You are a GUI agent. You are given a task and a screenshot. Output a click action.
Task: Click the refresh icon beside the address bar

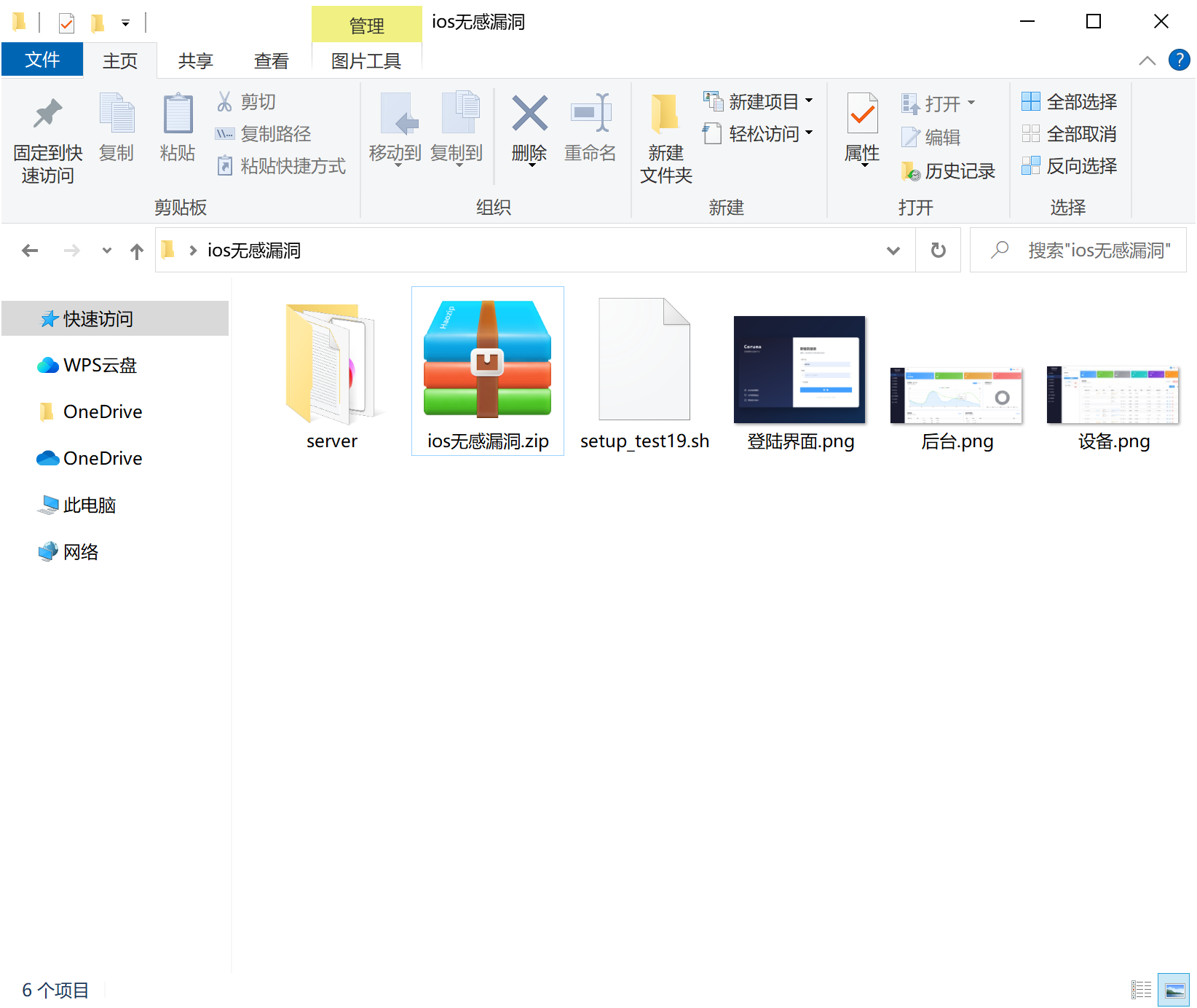point(939,251)
